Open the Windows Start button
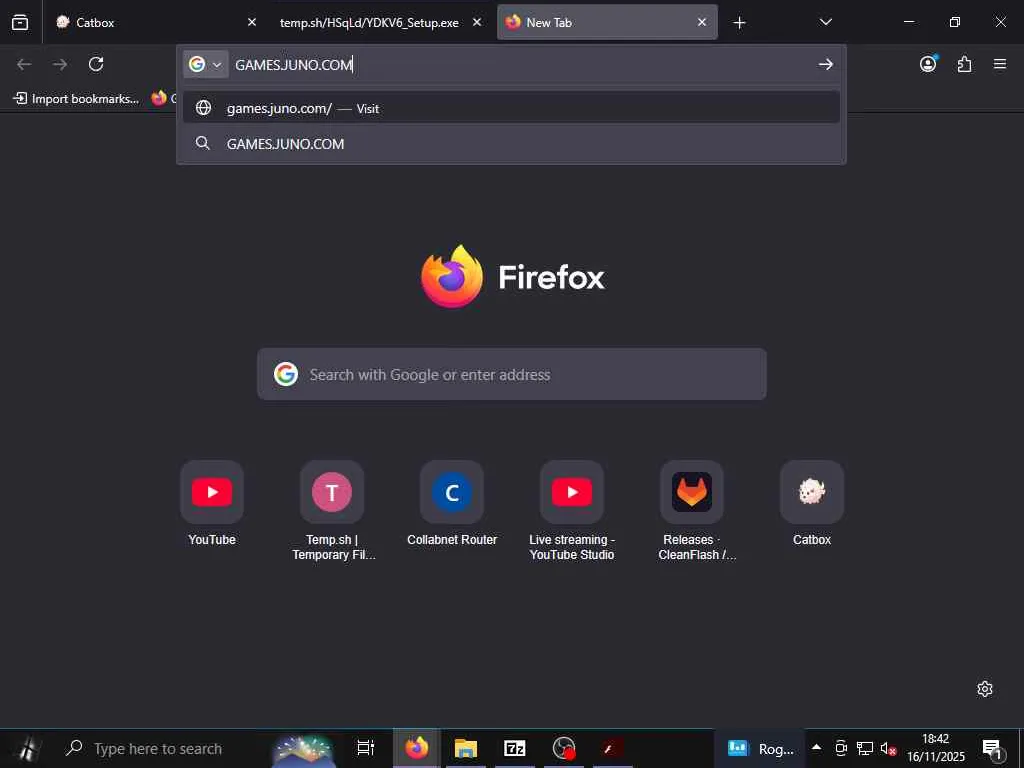 [27, 748]
